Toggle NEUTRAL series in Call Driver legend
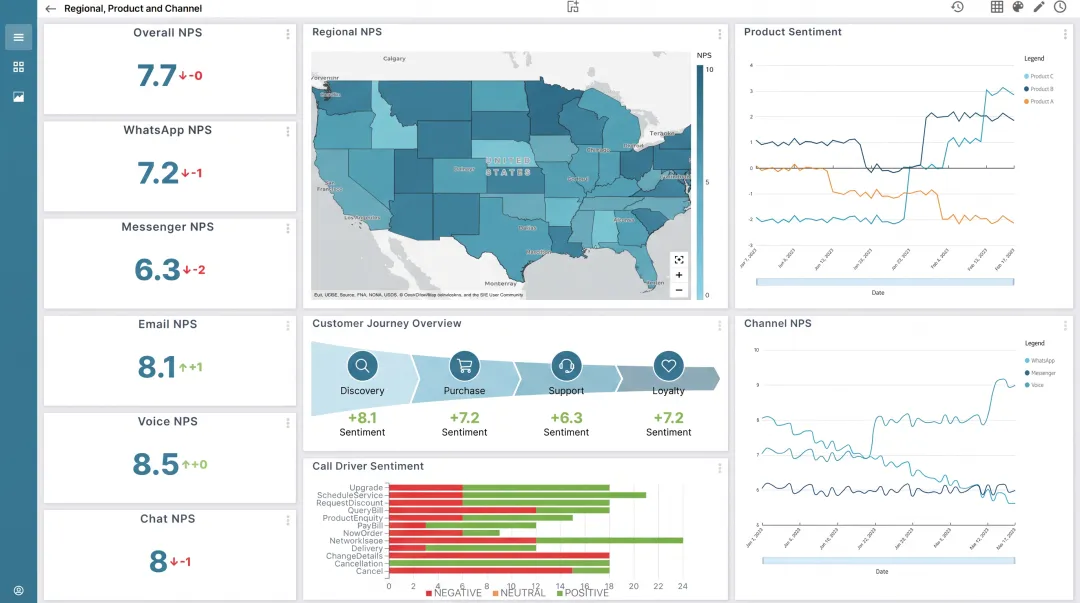Image resolution: width=1080 pixels, height=603 pixels. click(519, 593)
